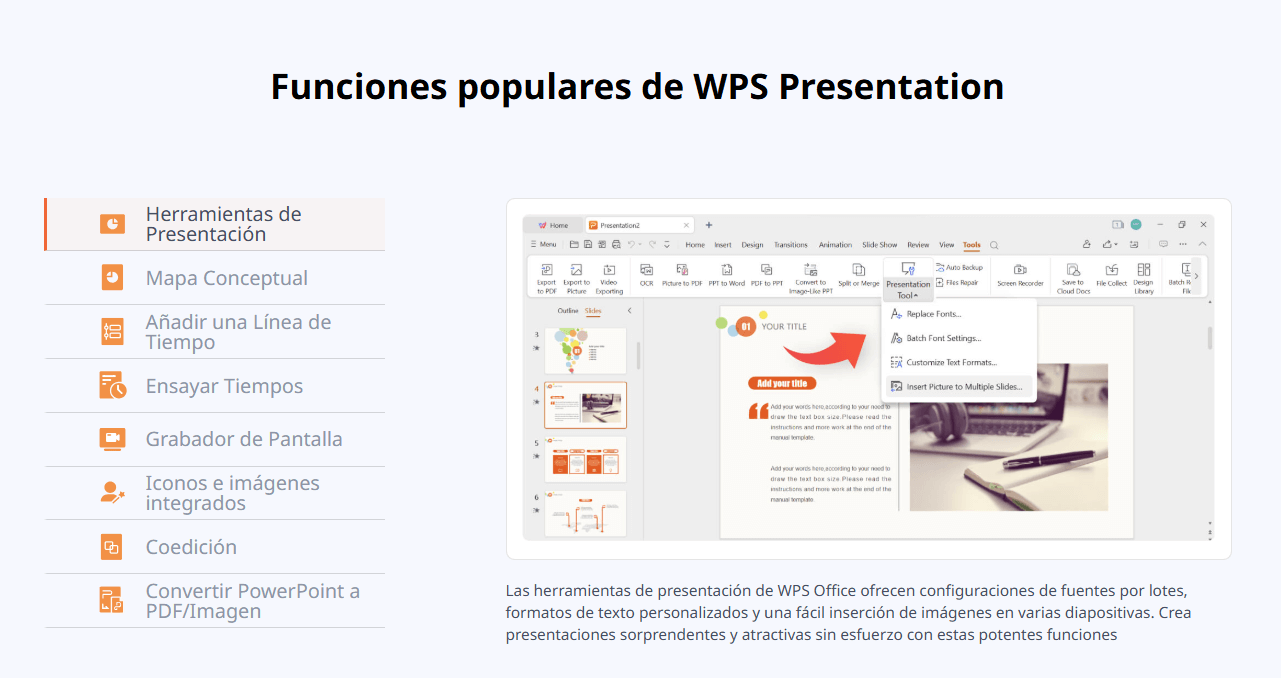Image resolution: width=1281 pixels, height=678 pixels.
Task: Show the Grabador de Pantalla feature
Action: tap(214, 439)
